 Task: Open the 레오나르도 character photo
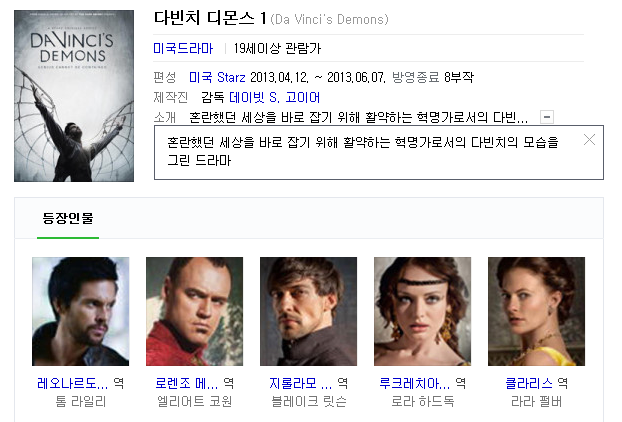tap(81, 311)
